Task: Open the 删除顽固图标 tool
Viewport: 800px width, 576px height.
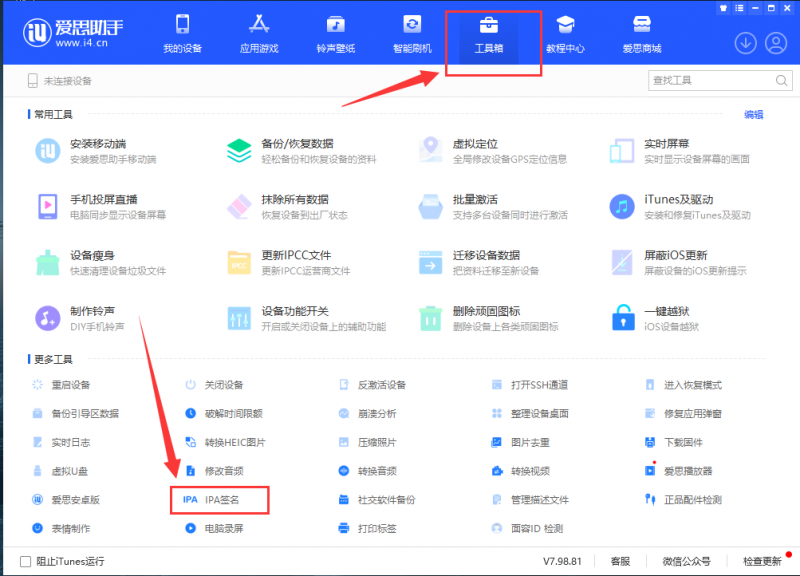Action: click(488, 318)
